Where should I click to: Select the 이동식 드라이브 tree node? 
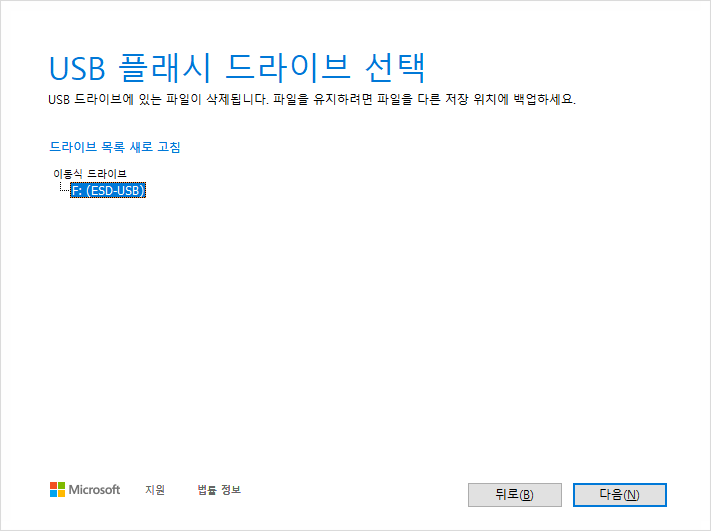(90, 174)
